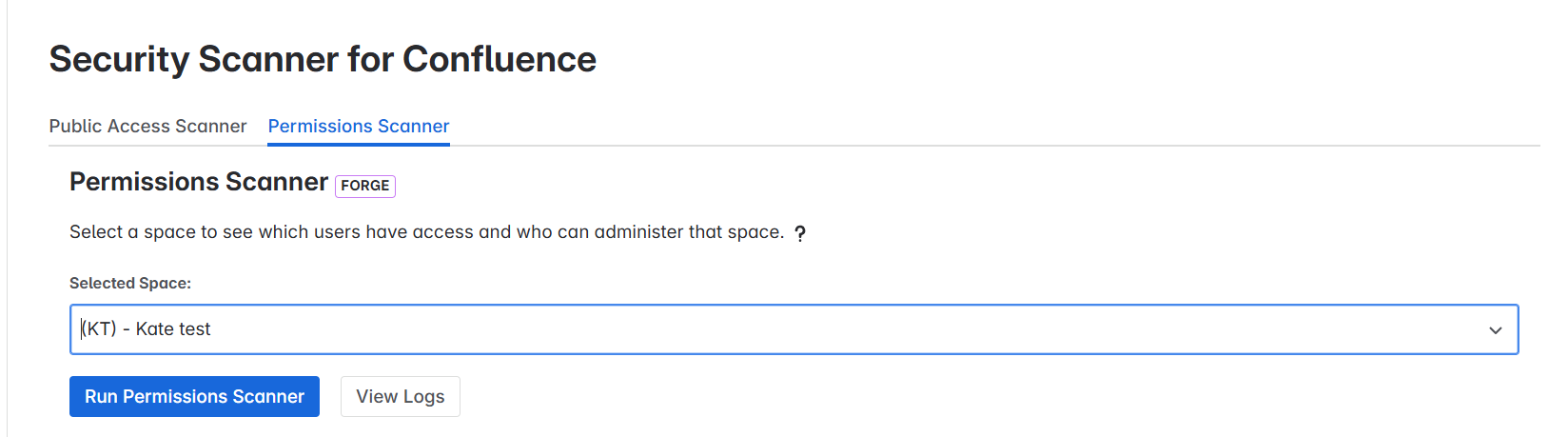The width and height of the screenshot is (1568, 437).
Task: Open View Logs
Action: [401, 396]
